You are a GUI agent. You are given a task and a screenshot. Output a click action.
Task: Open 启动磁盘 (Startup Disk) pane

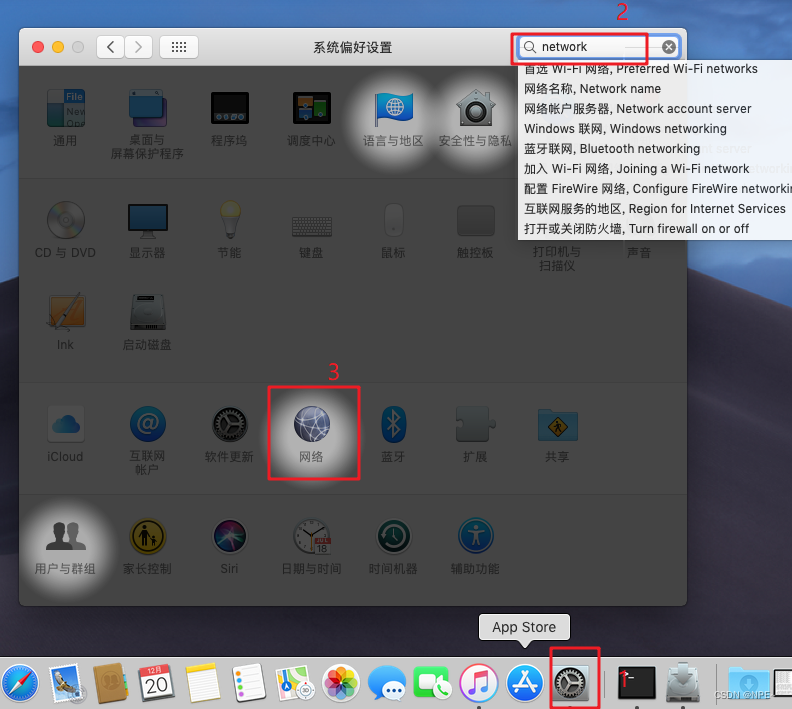coord(147,322)
